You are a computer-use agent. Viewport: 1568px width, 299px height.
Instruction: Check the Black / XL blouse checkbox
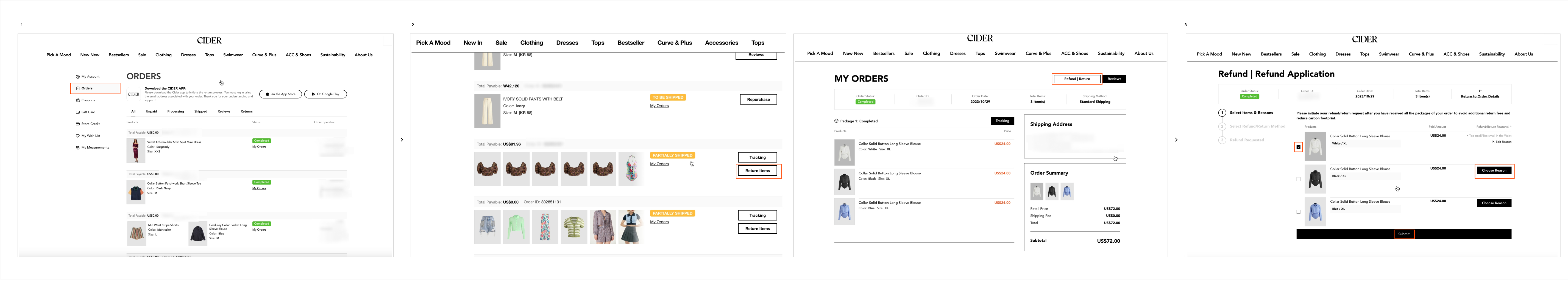click(1298, 179)
